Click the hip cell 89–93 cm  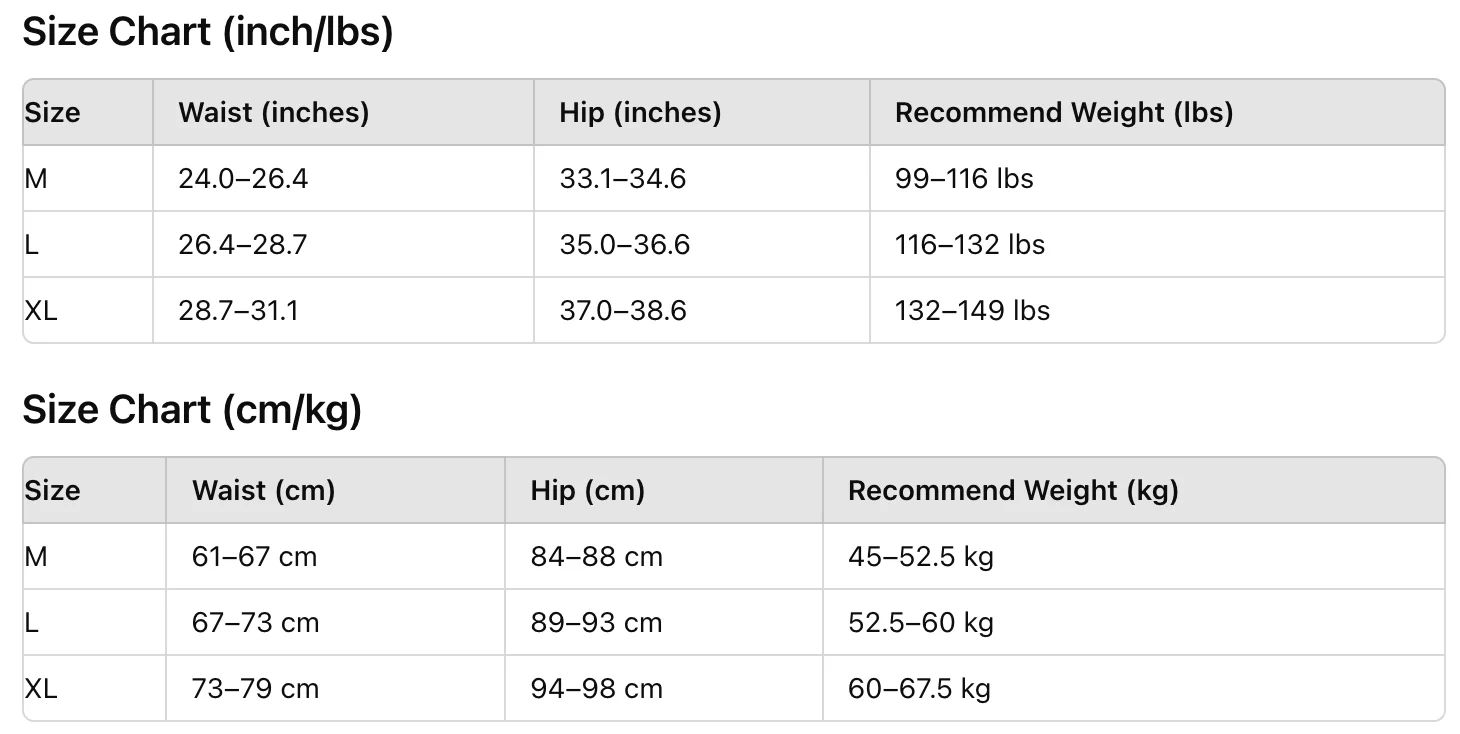[596, 623]
